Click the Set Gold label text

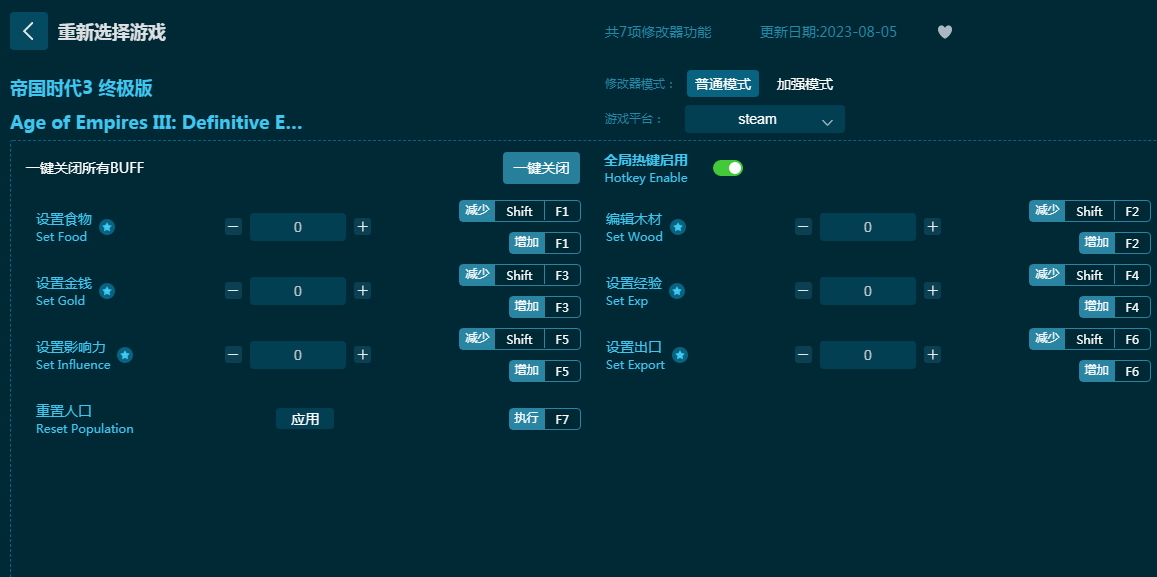point(61,301)
